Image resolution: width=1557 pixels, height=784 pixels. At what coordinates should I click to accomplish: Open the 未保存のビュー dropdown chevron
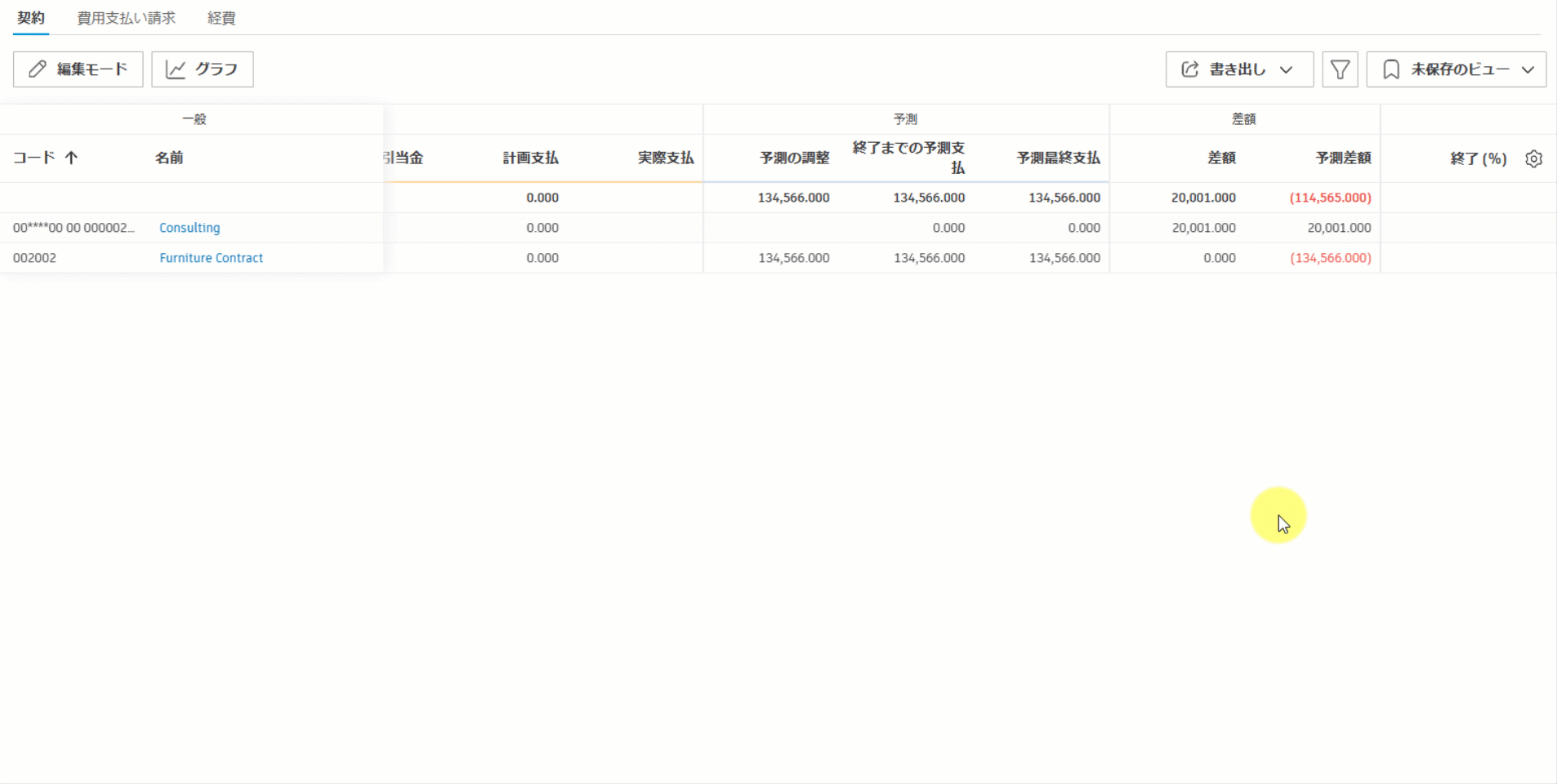coord(1526,69)
